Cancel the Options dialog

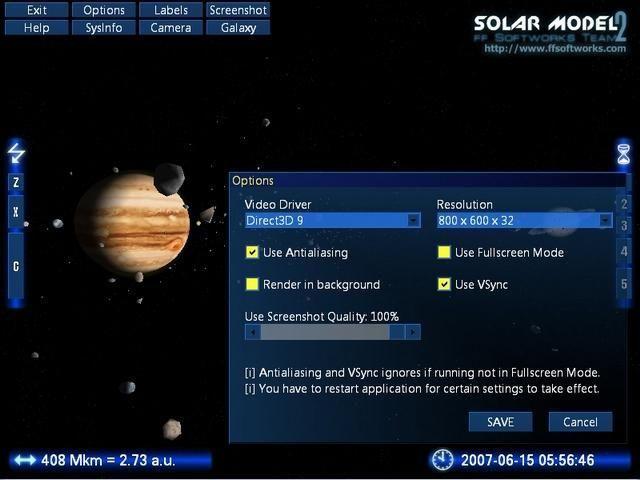click(x=580, y=422)
